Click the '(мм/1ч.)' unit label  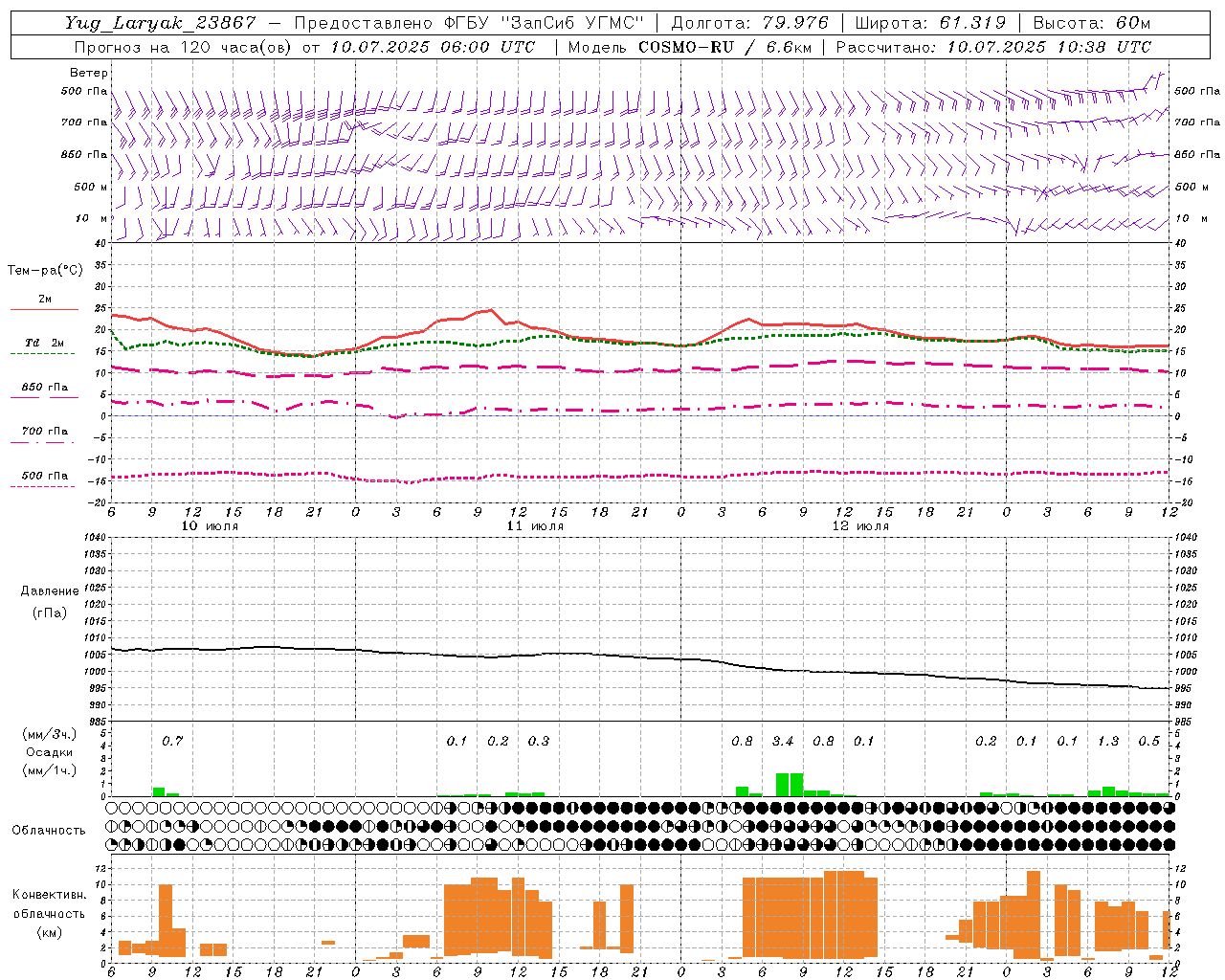click(x=50, y=769)
